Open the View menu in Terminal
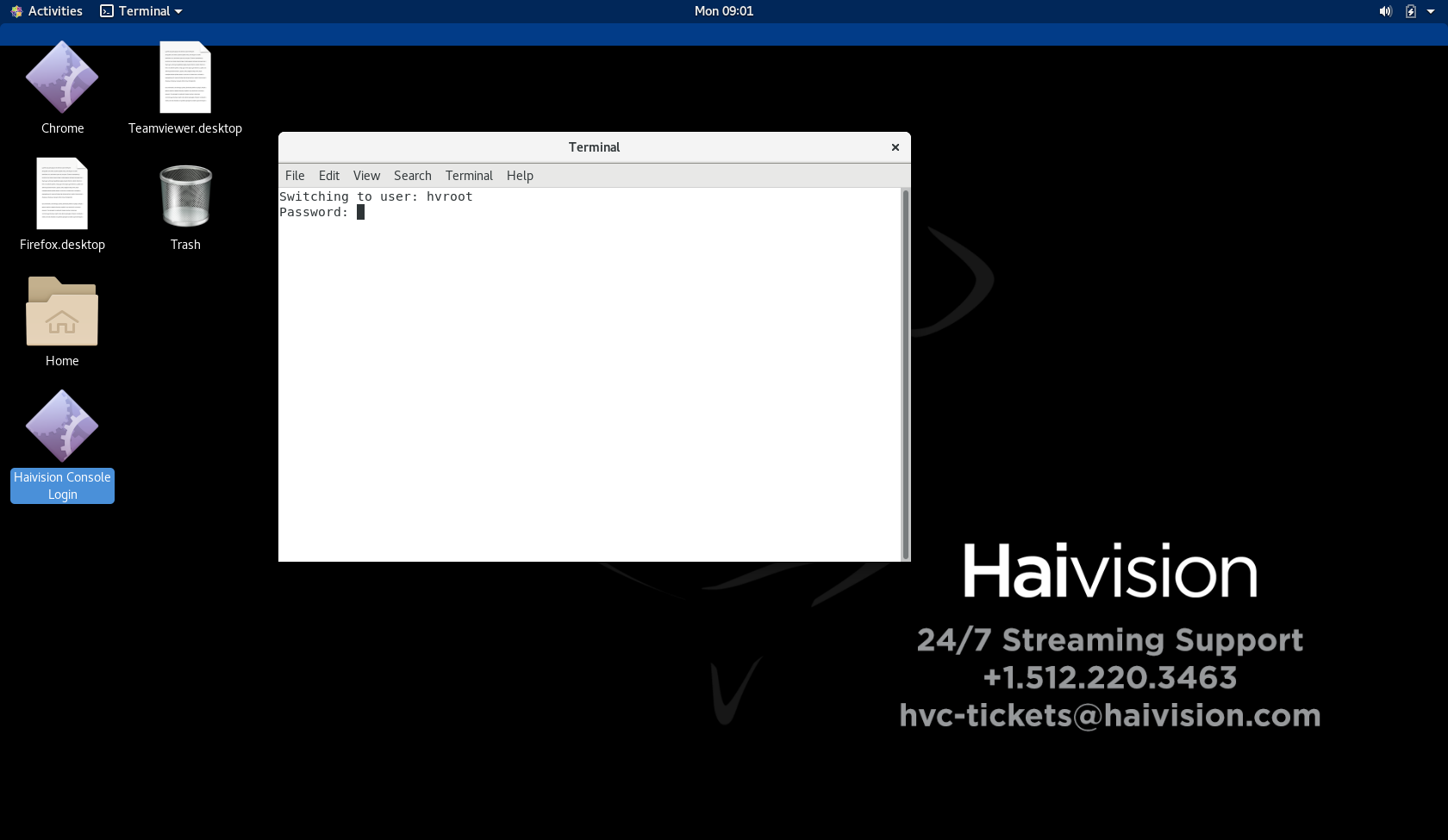The width and height of the screenshot is (1448, 840). tap(366, 176)
